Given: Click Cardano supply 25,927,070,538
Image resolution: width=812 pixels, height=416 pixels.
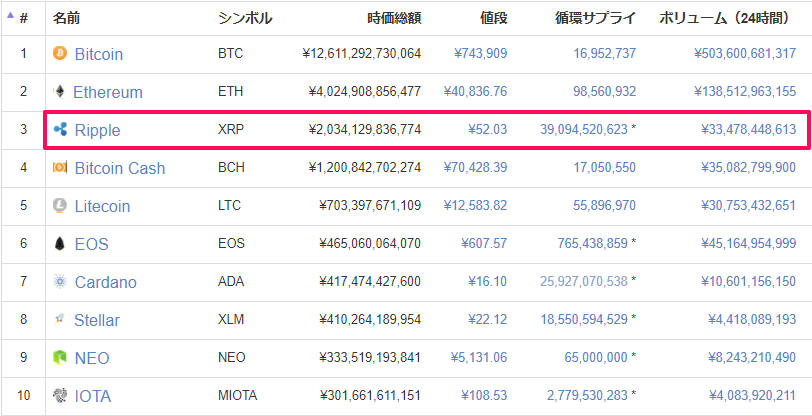Looking at the screenshot, I should click(584, 281).
